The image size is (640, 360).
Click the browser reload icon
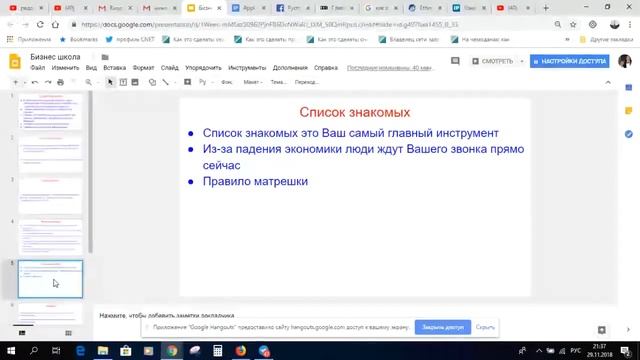(x=40, y=24)
